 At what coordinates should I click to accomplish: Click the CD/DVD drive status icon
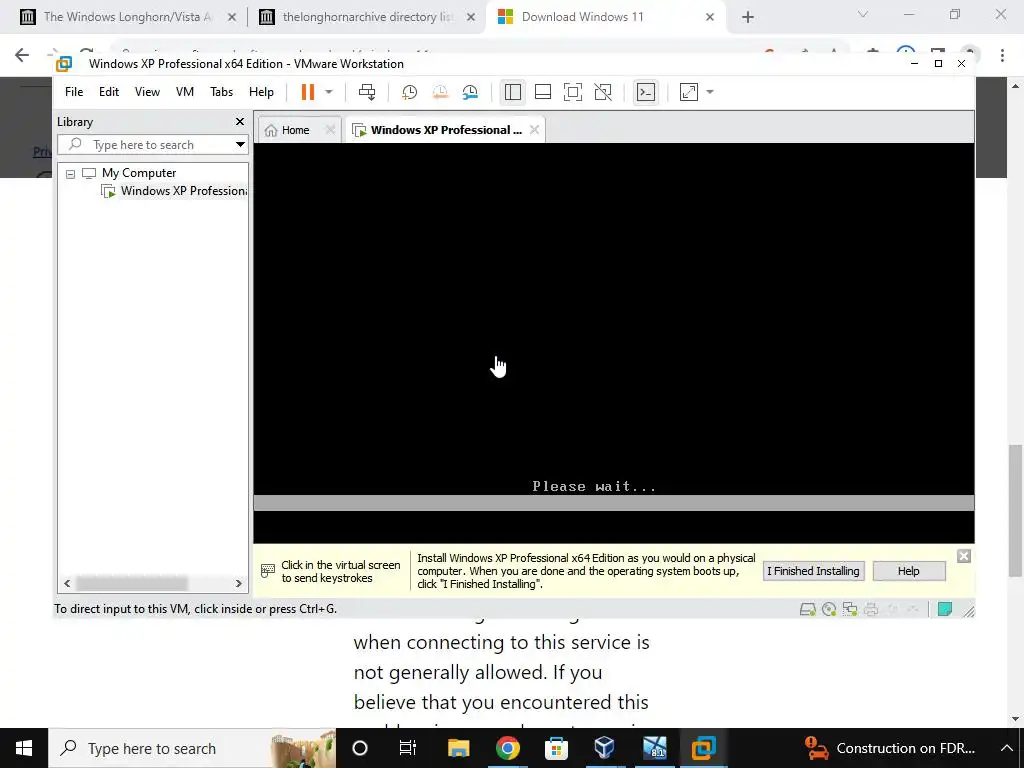click(829, 609)
